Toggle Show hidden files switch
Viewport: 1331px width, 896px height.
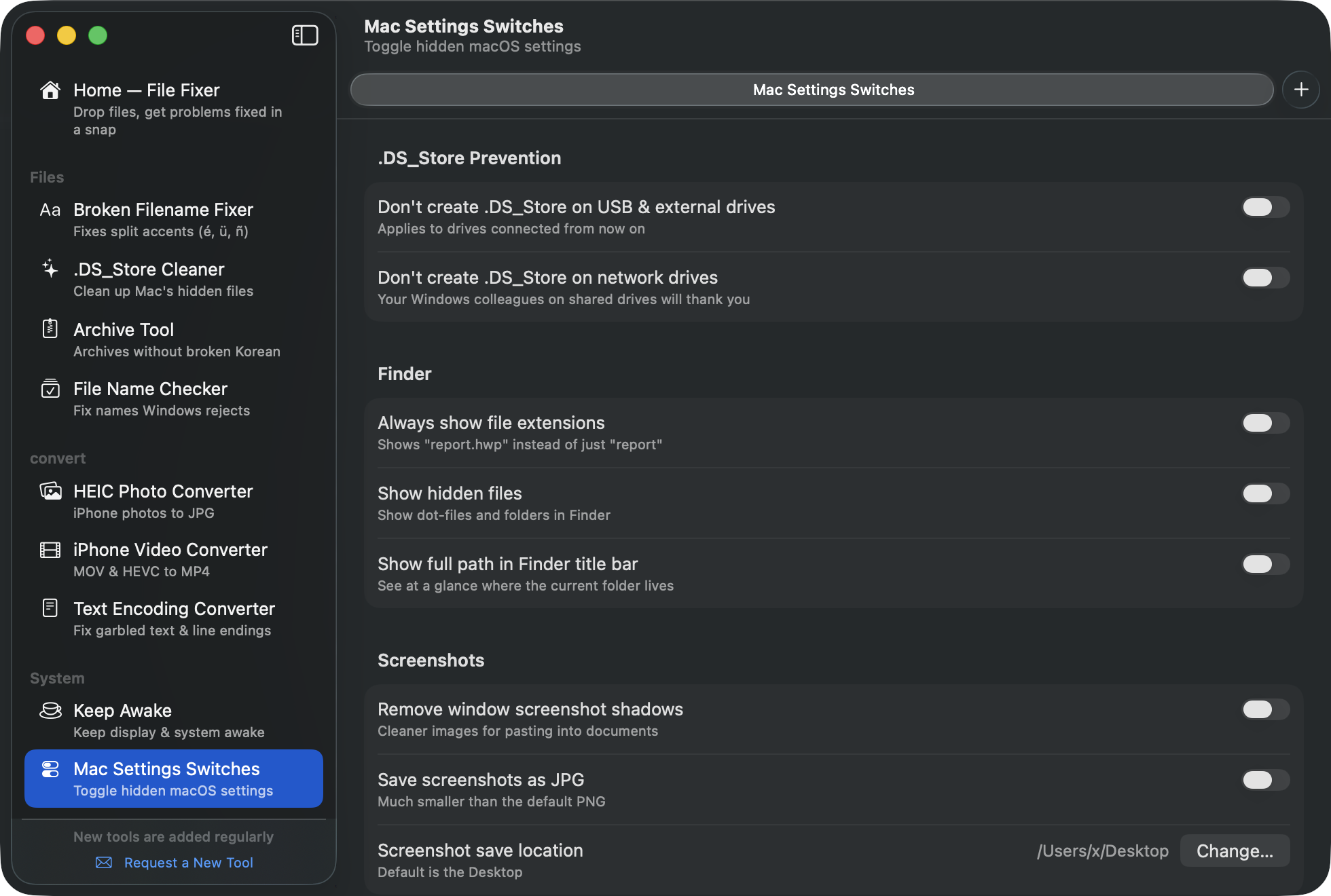(1266, 493)
